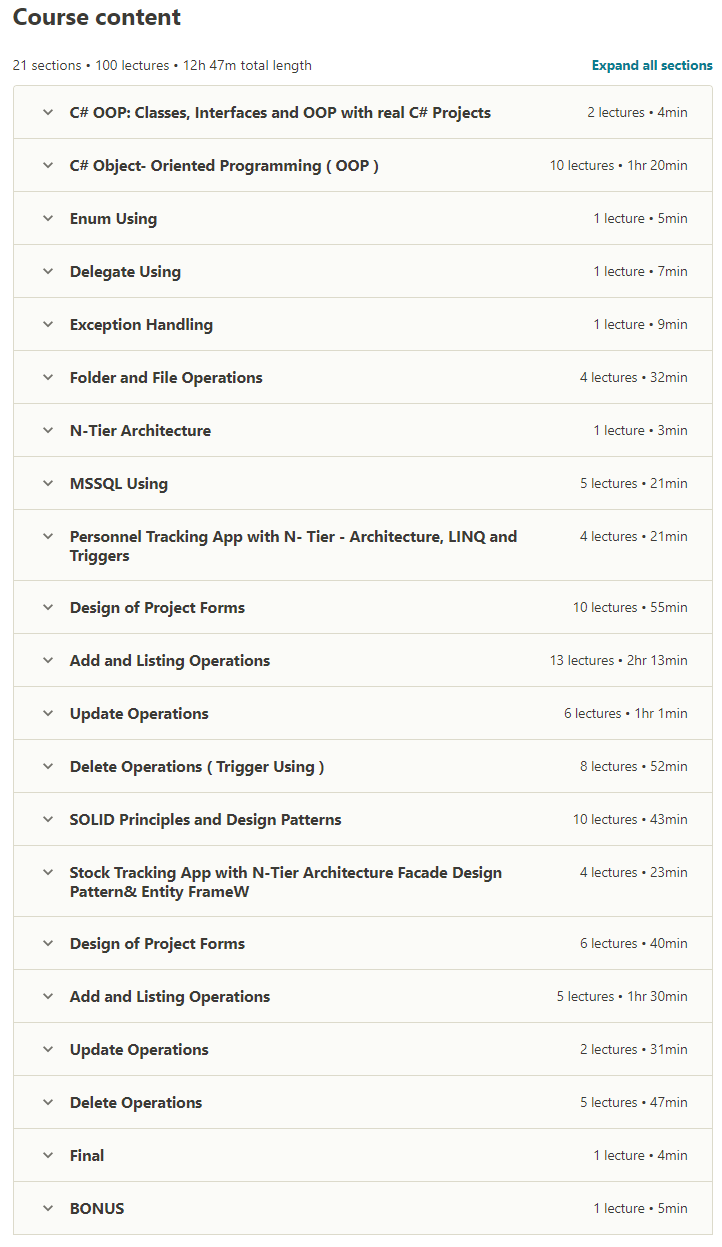Click chevron icon next to Delegate Using
Image resolution: width=722 pixels, height=1247 pixels.
coord(47,271)
